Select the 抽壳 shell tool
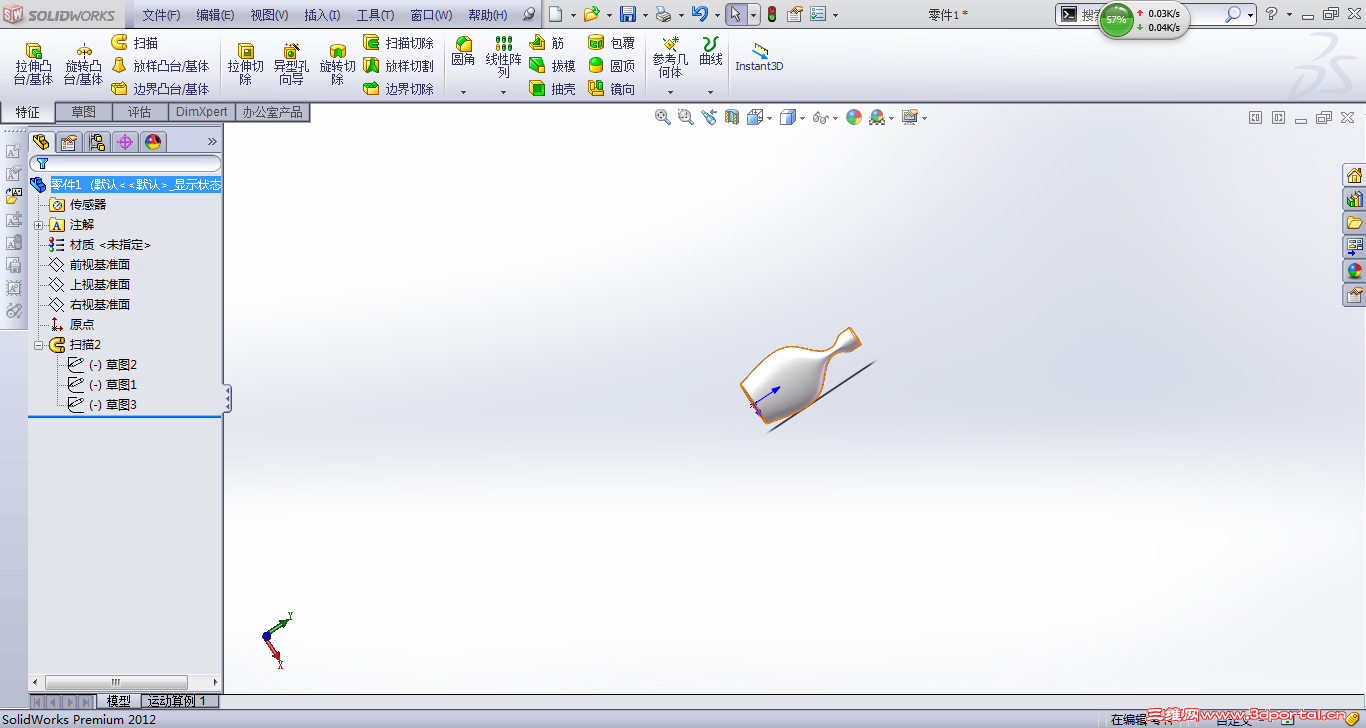The image size is (1366, 728). pos(552,89)
